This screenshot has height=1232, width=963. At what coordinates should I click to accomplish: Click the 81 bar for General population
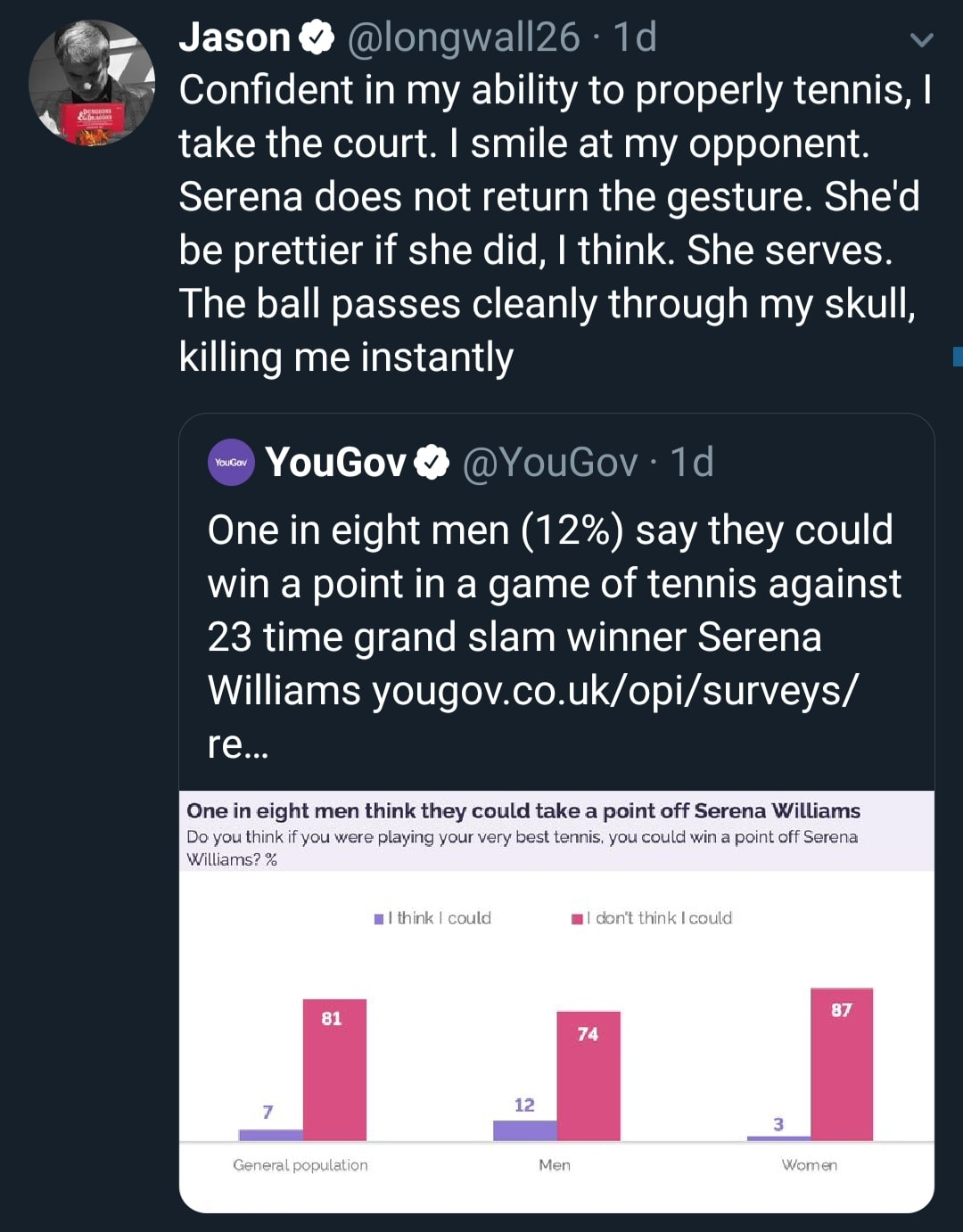pyautogui.click(x=334, y=1070)
